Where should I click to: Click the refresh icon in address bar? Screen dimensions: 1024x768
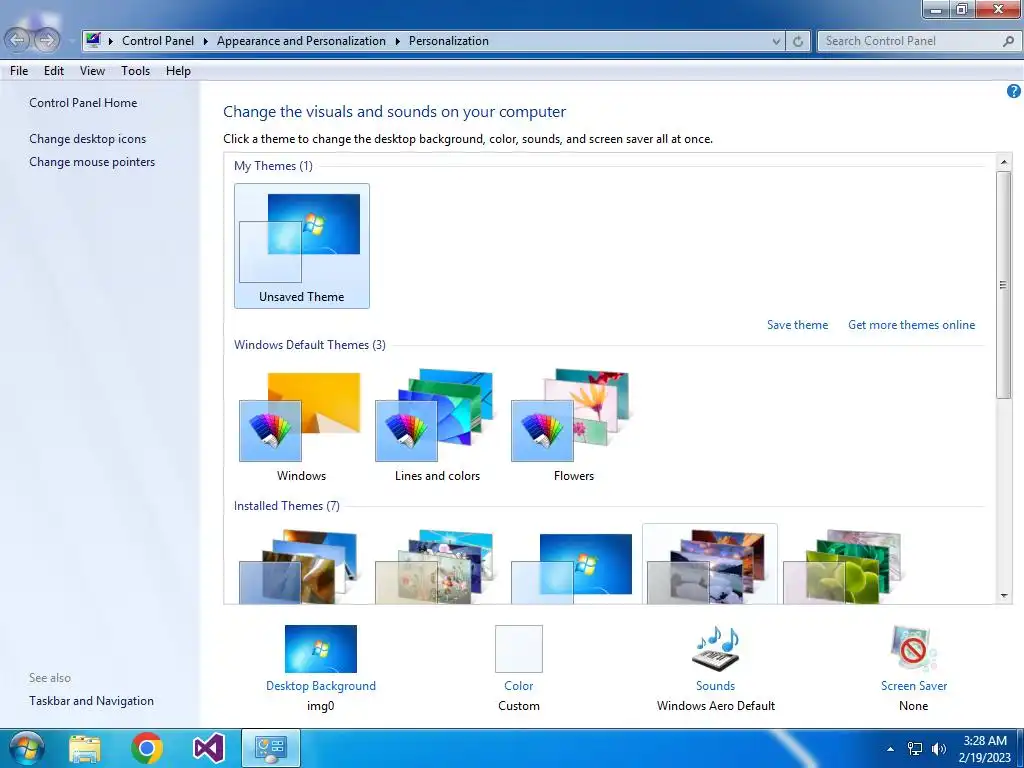click(797, 41)
